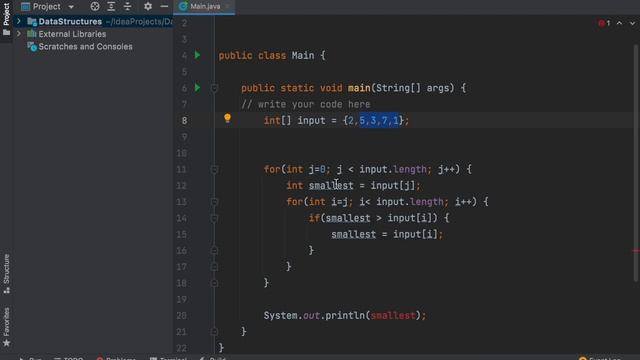Open the Structure side tab
Screen dimensions: 640x360
pos(6,273)
